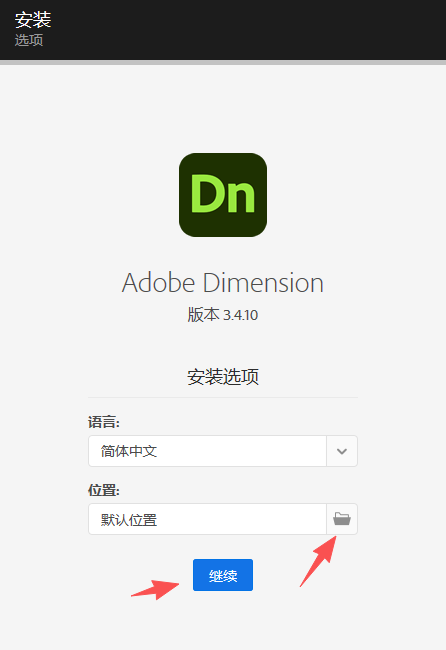Screen dimensions: 446x650
Task: Click the 位置: label
Action: (104, 490)
